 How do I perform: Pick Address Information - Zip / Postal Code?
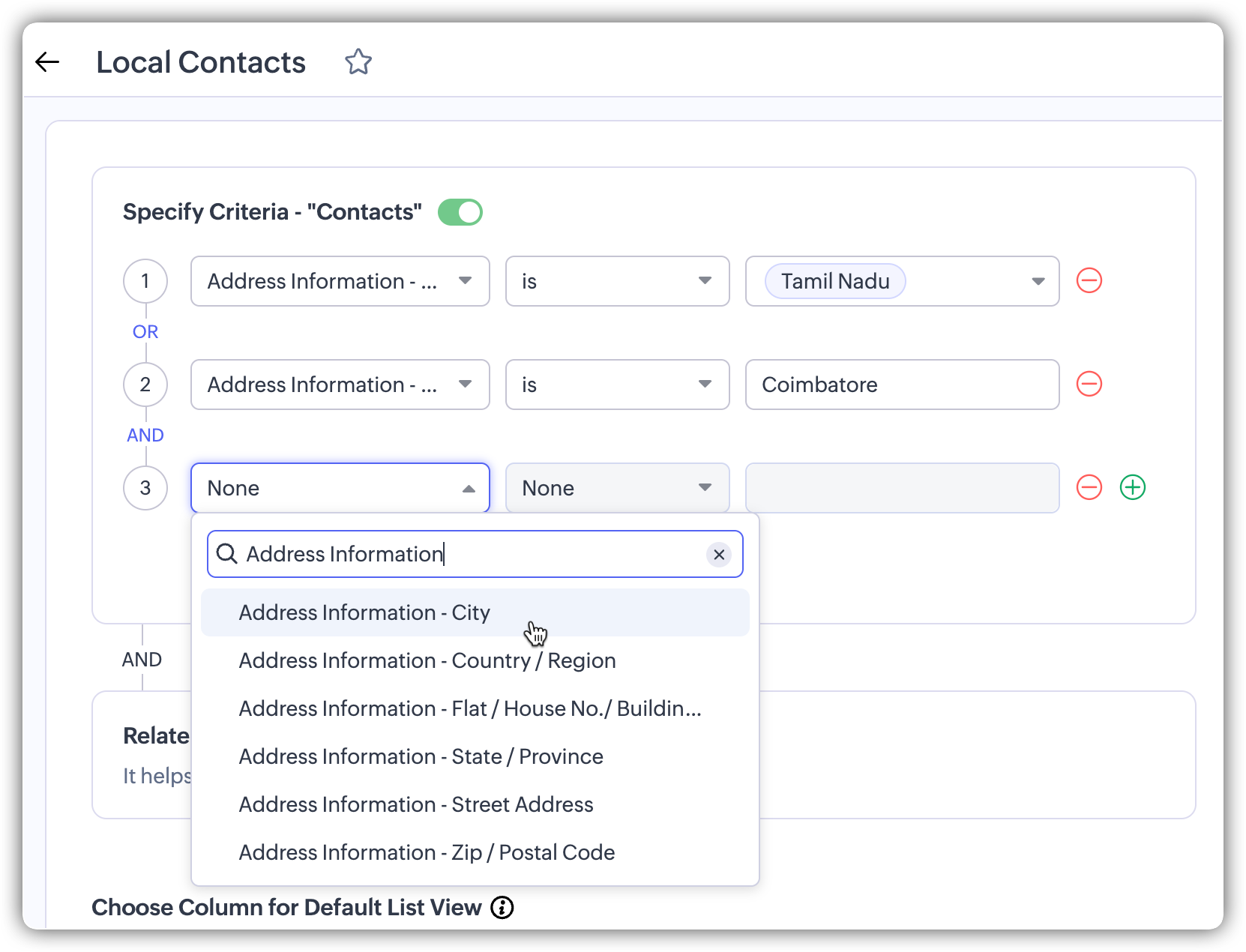click(x=427, y=853)
